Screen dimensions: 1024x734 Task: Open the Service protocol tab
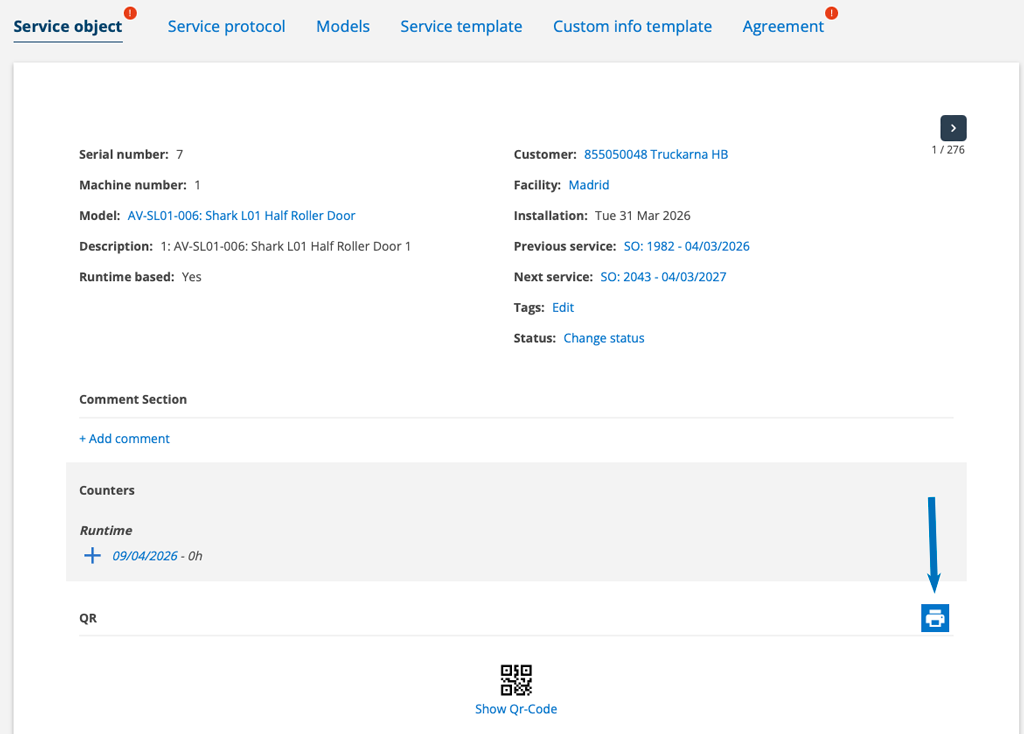226,26
